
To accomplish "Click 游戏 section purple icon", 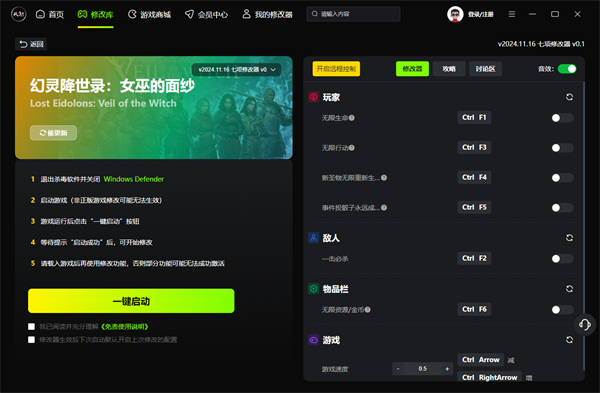I will click(x=313, y=340).
